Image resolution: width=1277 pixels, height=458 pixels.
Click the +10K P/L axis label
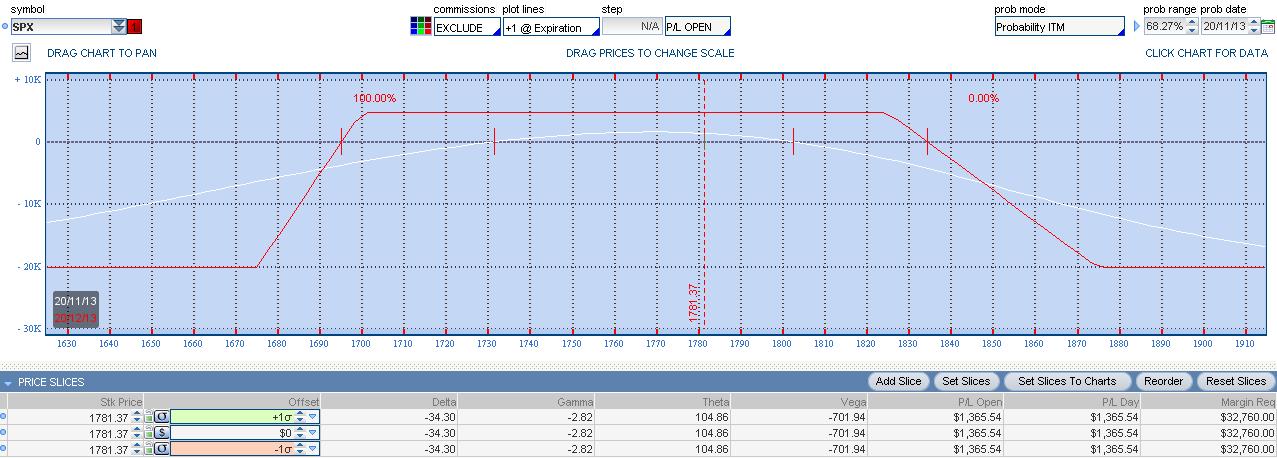point(27,79)
